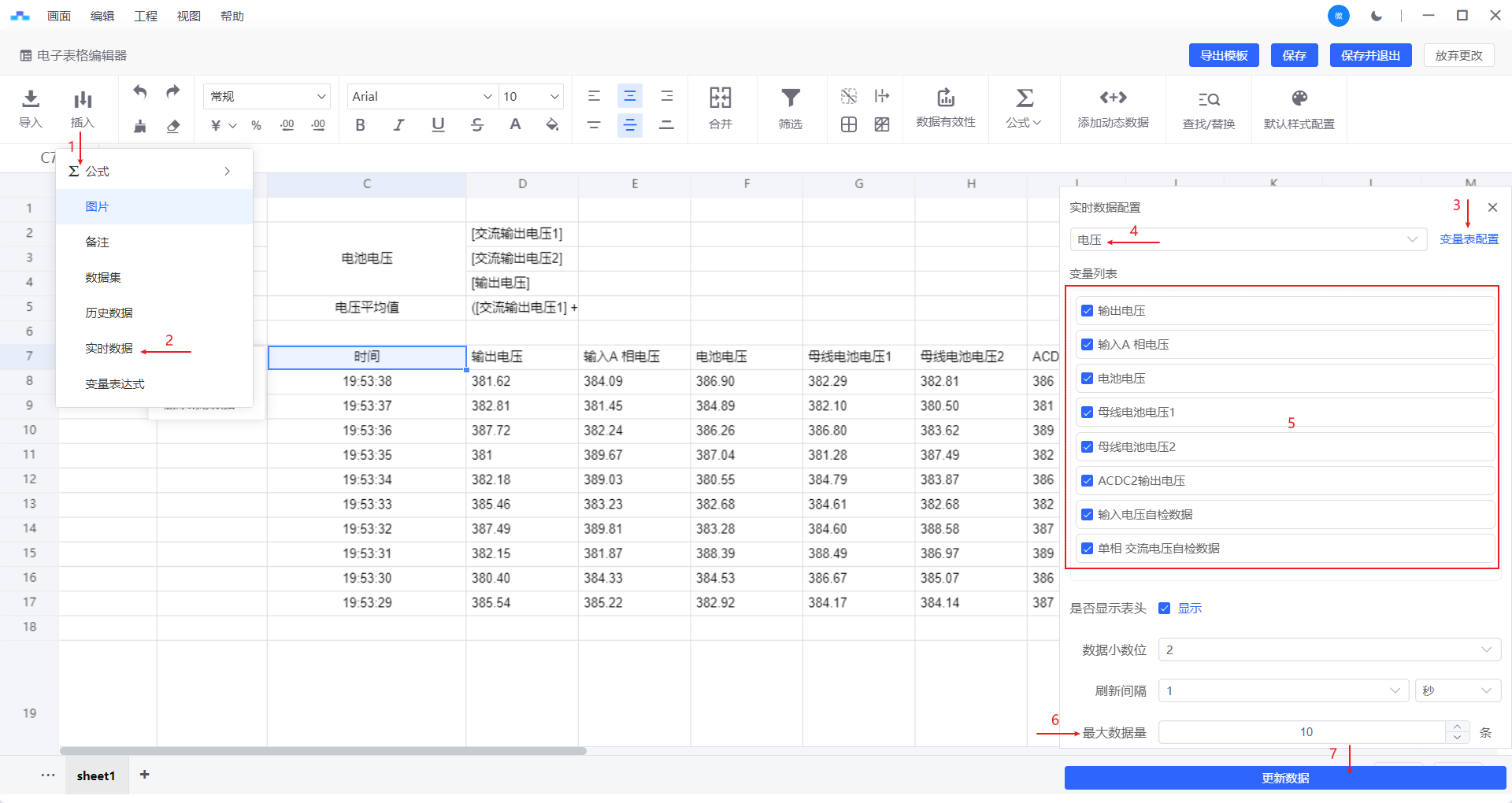Image resolution: width=1512 pixels, height=803 pixels.
Task: Open the 工程 menu in menu bar
Action: click(146, 16)
